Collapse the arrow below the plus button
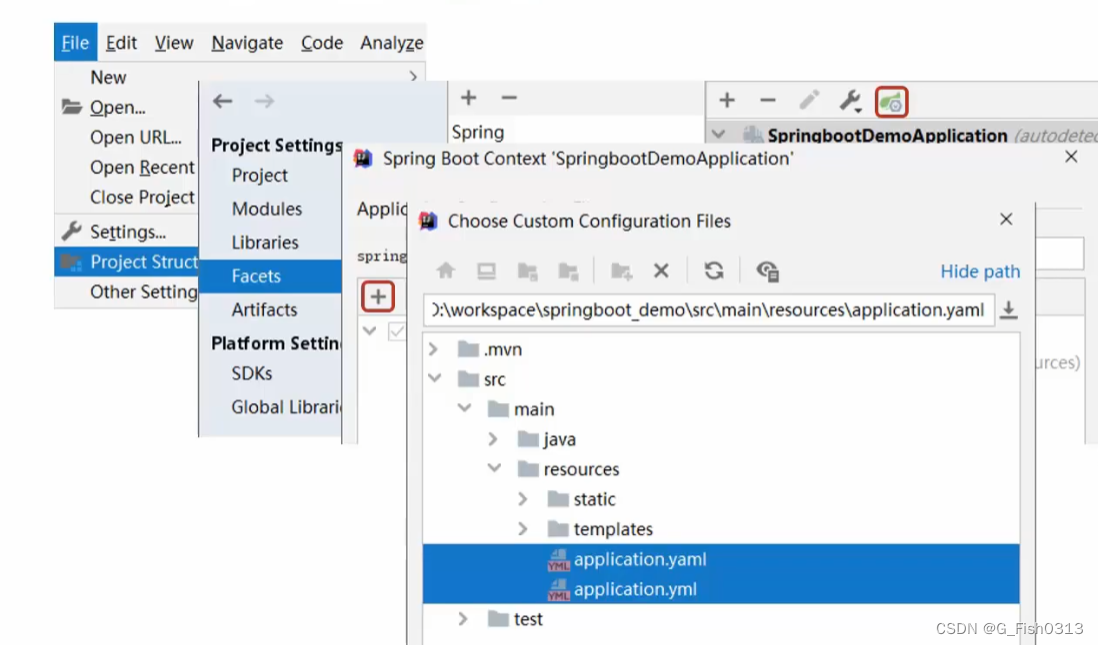The image size is (1098, 645). [370, 330]
